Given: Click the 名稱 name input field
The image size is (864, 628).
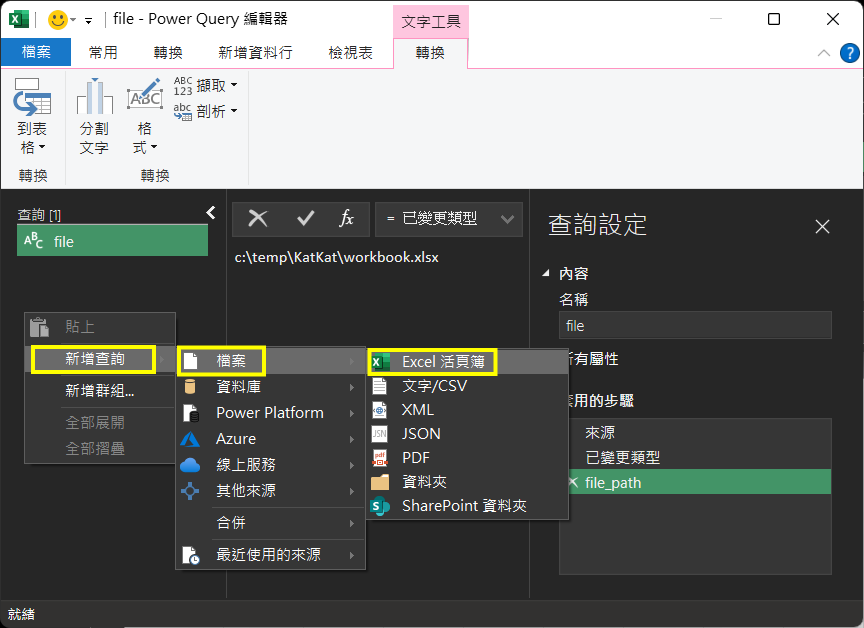Looking at the screenshot, I should point(694,325).
